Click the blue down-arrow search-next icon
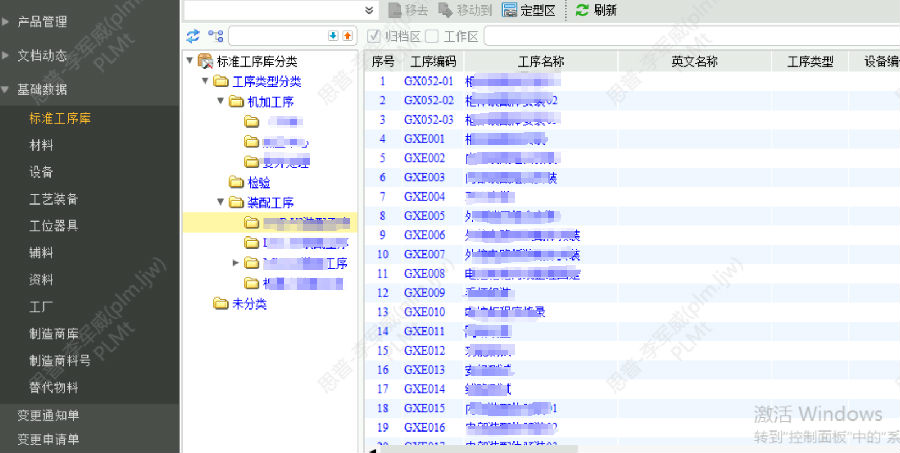Viewport: 900px width, 453px height. [333, 36]
